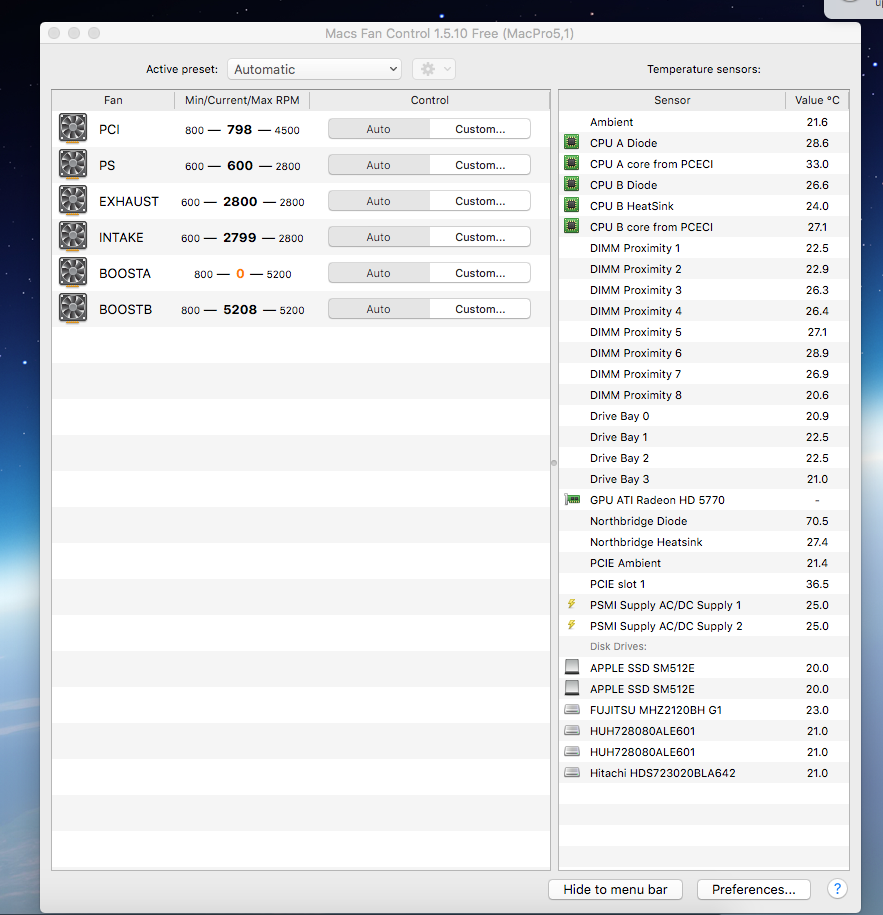Set PS fan to Auto
Viewport: 883px width, 915px height.
click(x=379, y=165)
